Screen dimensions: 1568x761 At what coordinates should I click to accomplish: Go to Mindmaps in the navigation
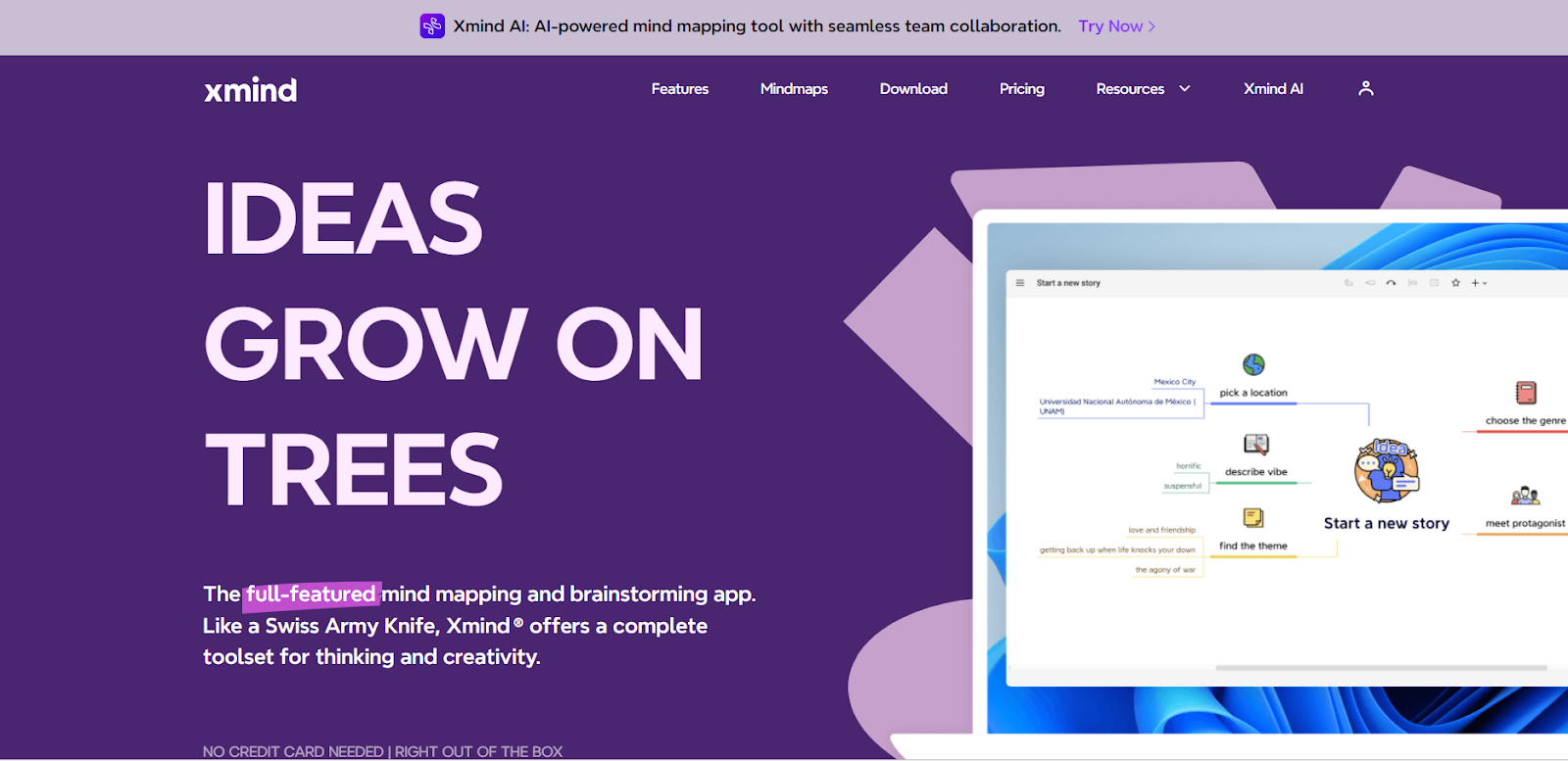[x=794, y=88]
